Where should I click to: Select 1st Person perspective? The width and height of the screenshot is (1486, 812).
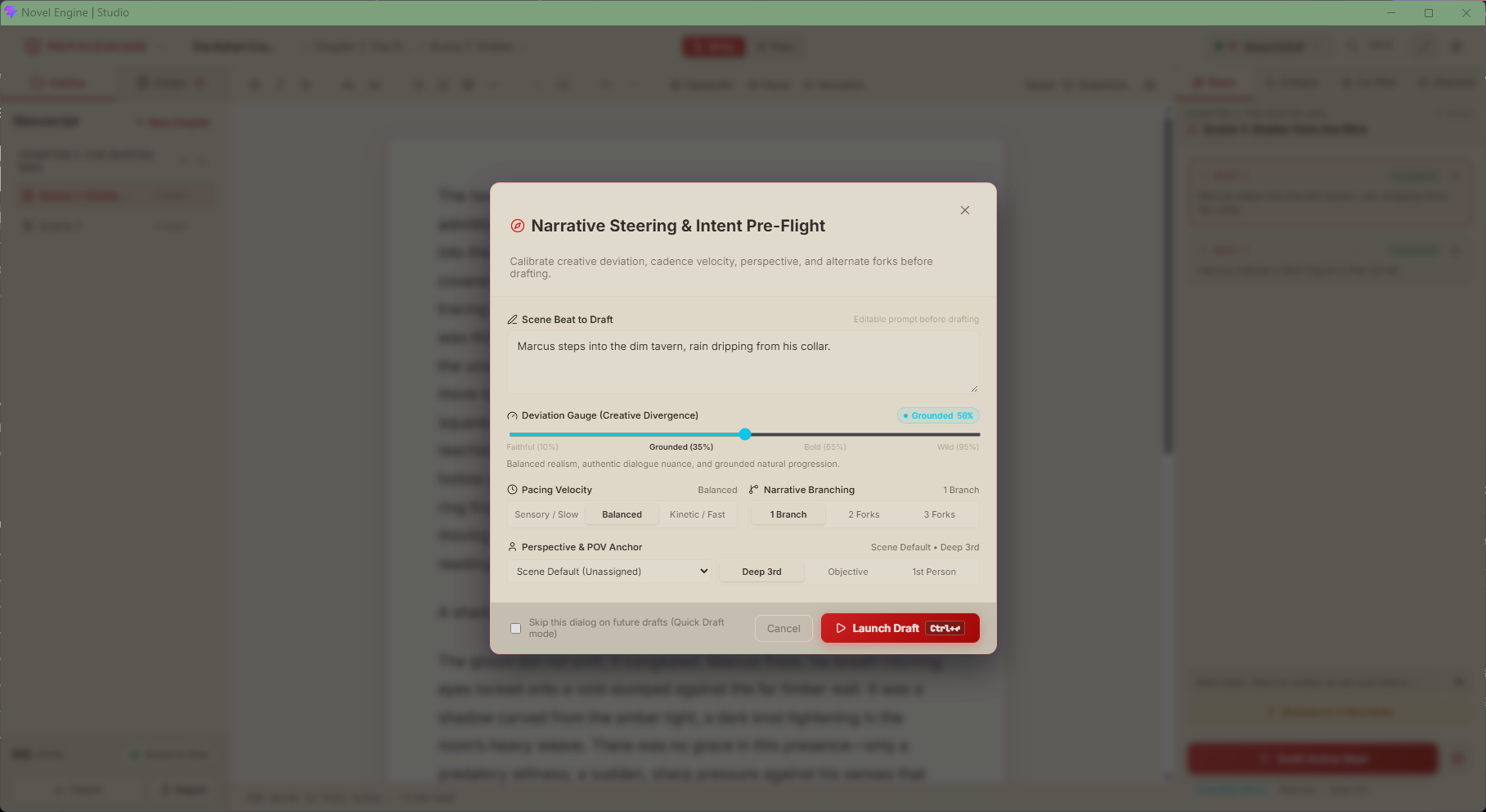[934, 572]
